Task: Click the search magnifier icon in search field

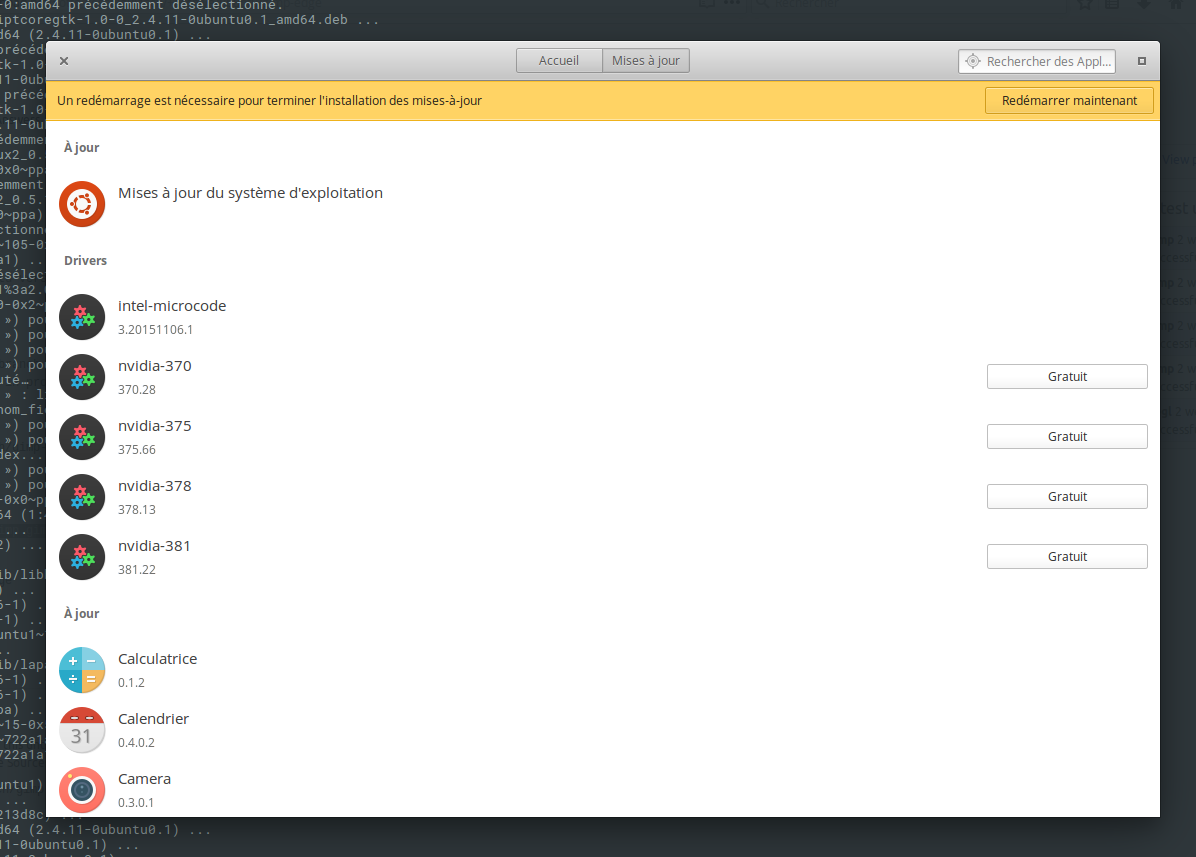Action: 973,61
